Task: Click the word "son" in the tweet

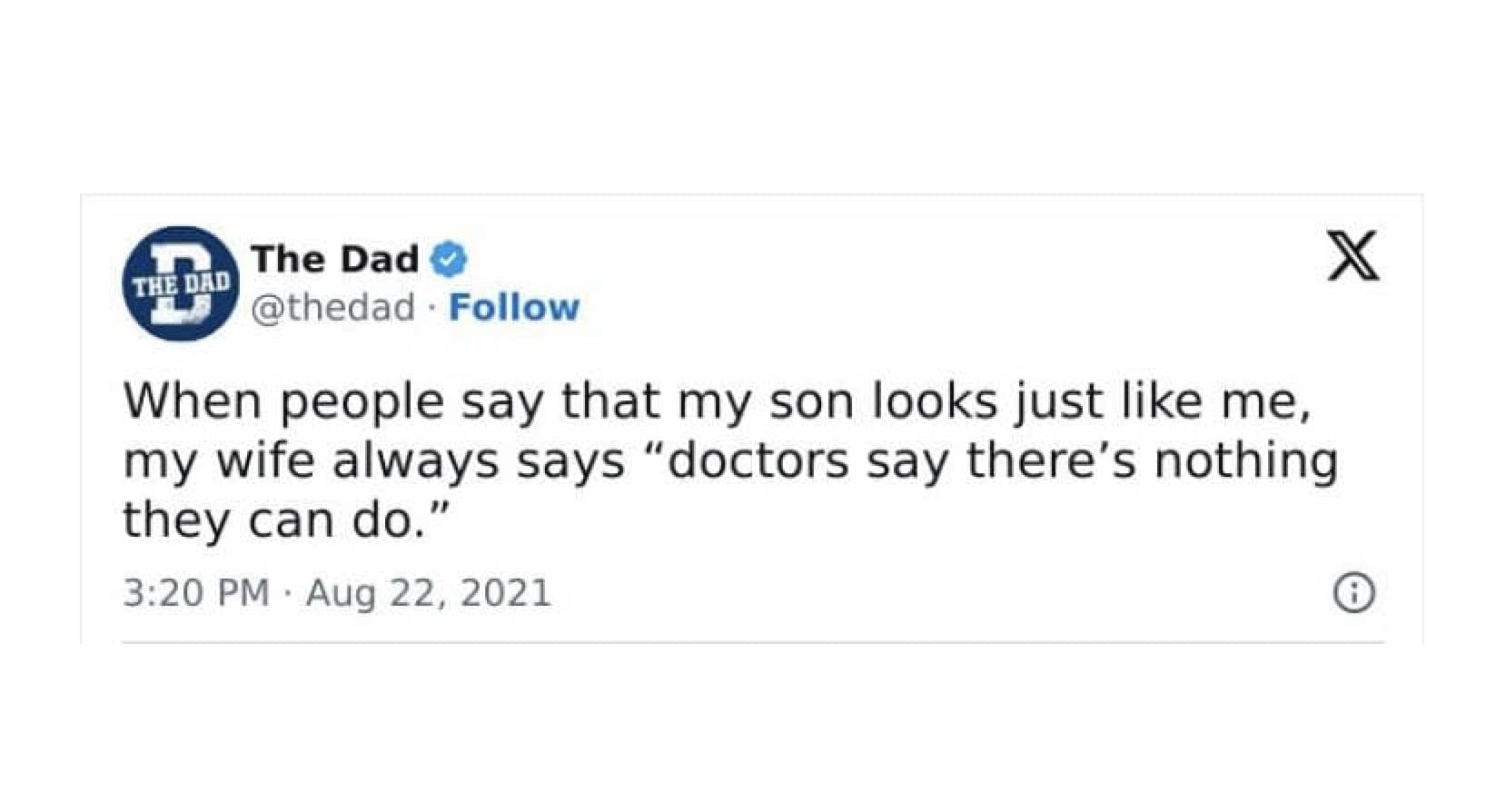Action: (810, 401)
